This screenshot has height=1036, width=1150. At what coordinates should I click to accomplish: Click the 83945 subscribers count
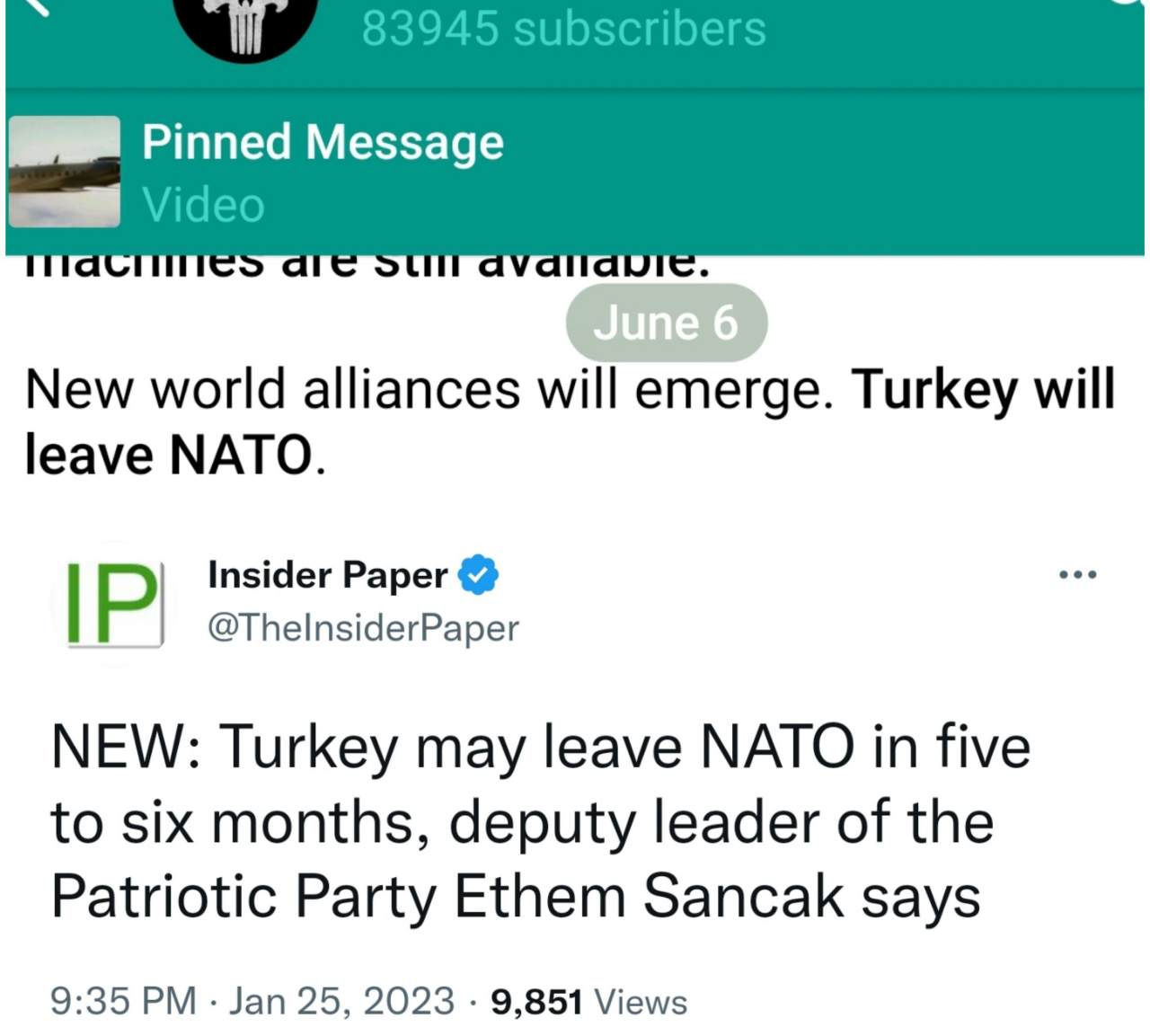click(563, 28)
